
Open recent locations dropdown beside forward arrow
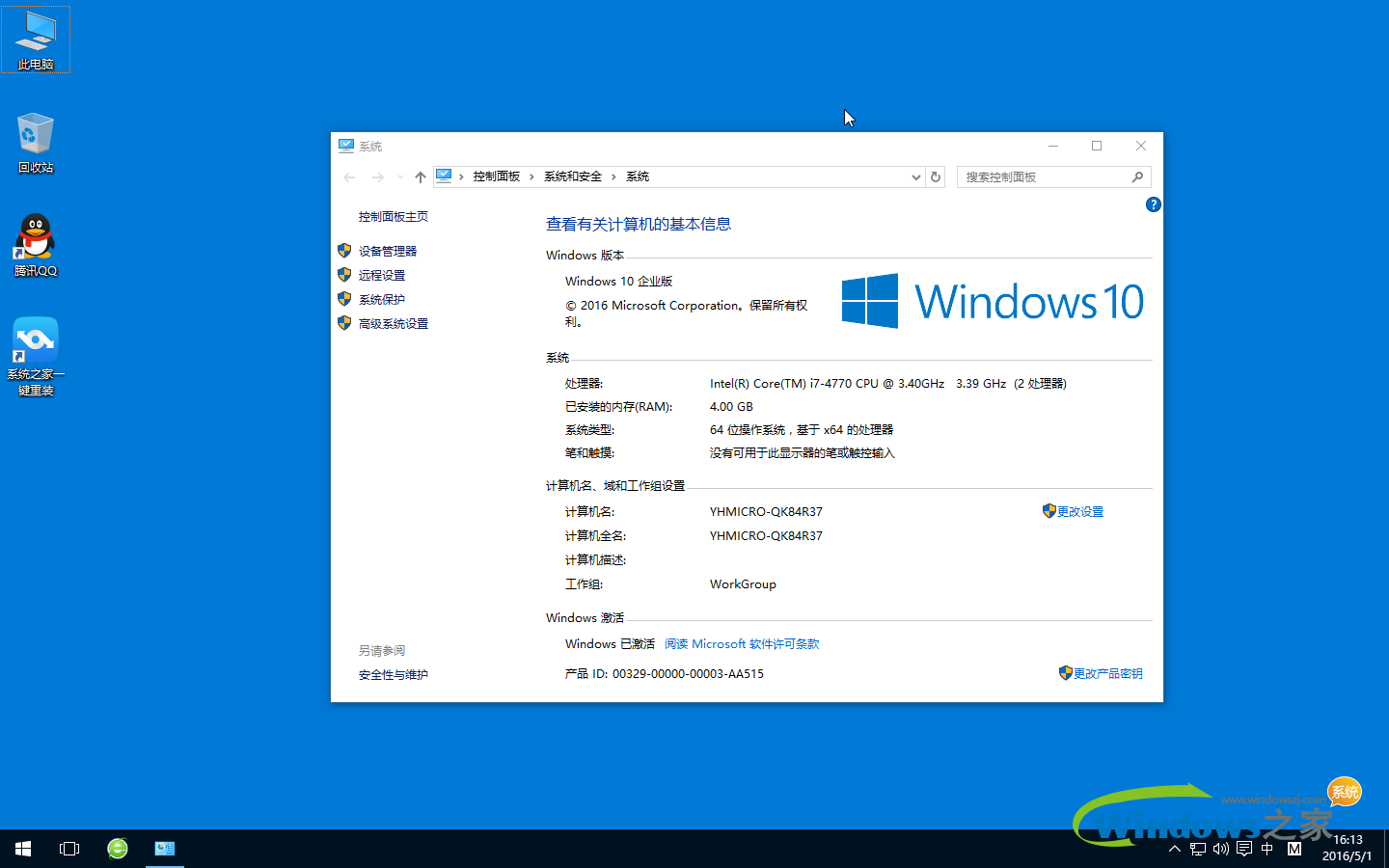pos(399,176)
